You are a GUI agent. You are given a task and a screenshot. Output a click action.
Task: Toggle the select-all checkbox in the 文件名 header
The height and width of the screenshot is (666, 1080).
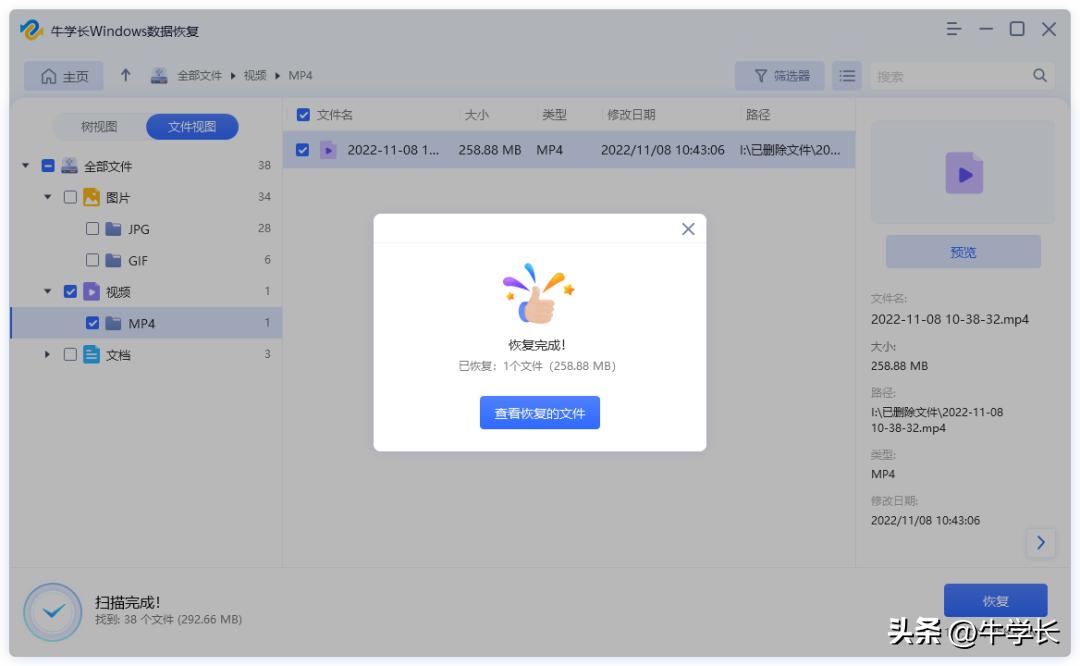302,115
